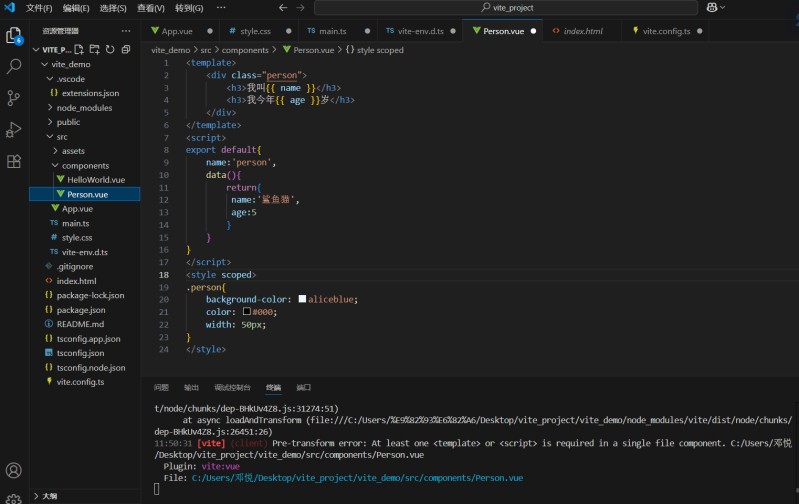Switch to Debug Console panel tab

pos(232,387)
